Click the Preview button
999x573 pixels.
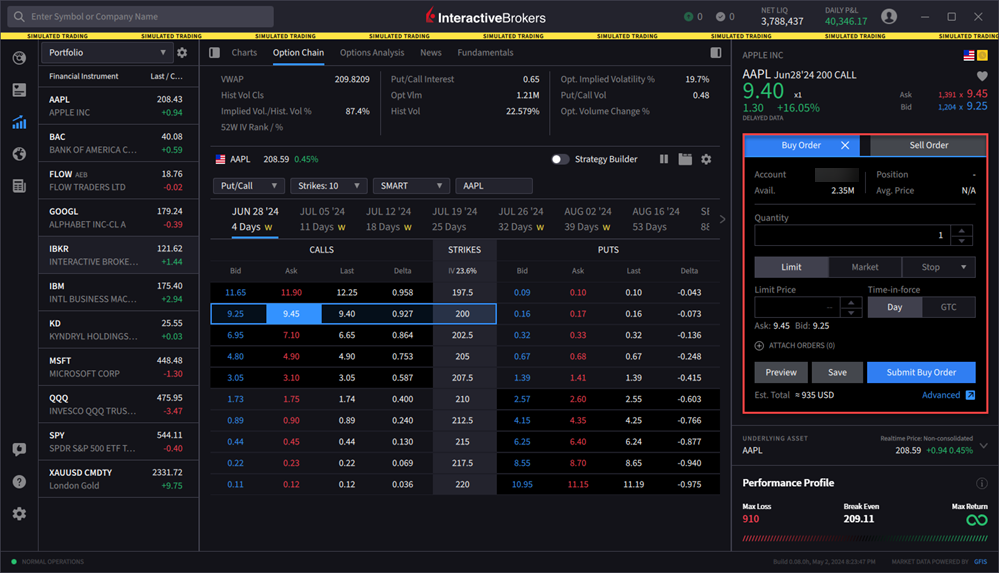coord(781,372)
